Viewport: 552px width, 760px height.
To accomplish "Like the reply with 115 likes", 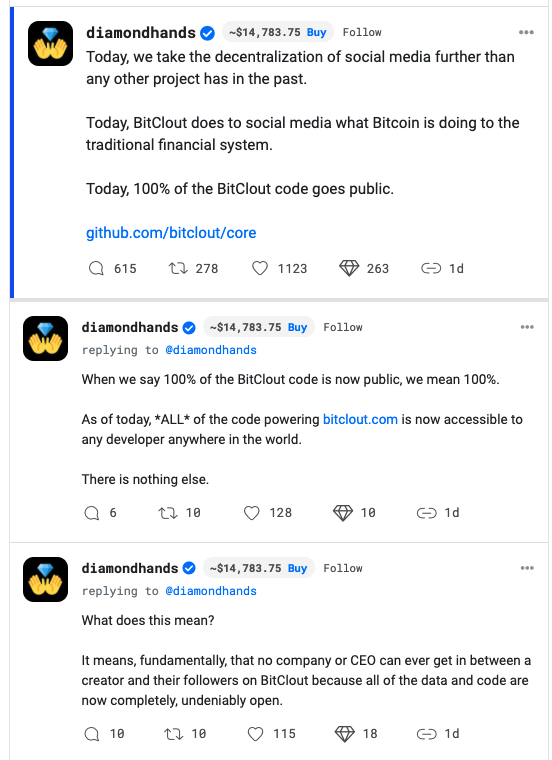I will (255, 734).
